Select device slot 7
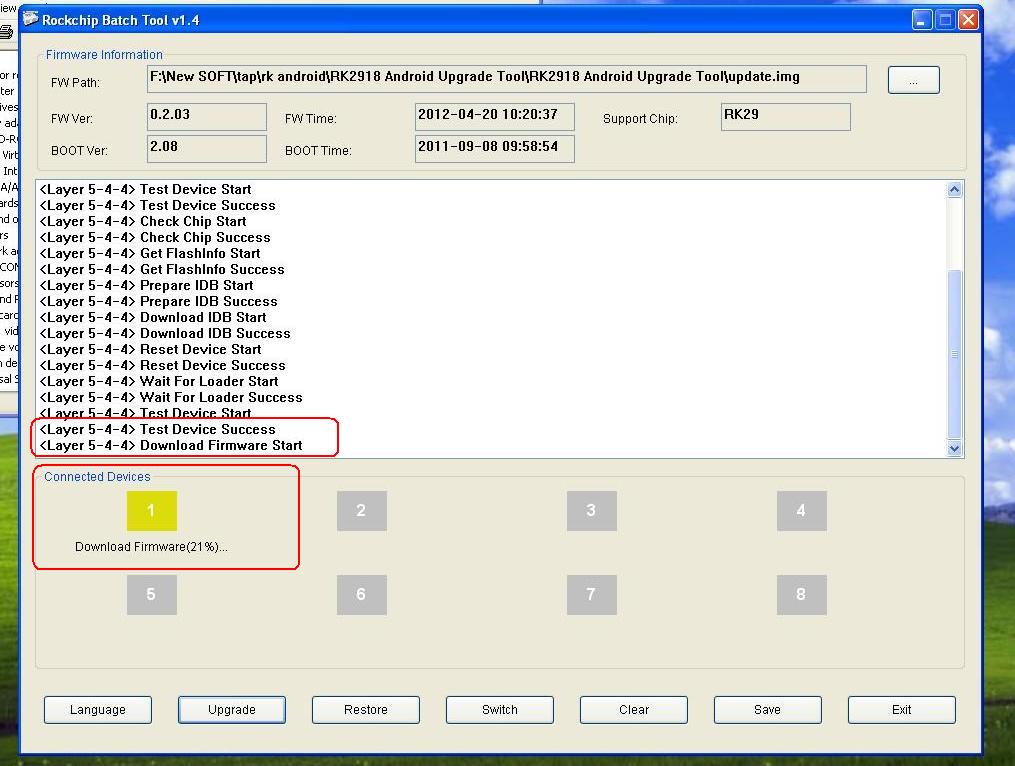The image size is (1015, 766). pos(592,594)
